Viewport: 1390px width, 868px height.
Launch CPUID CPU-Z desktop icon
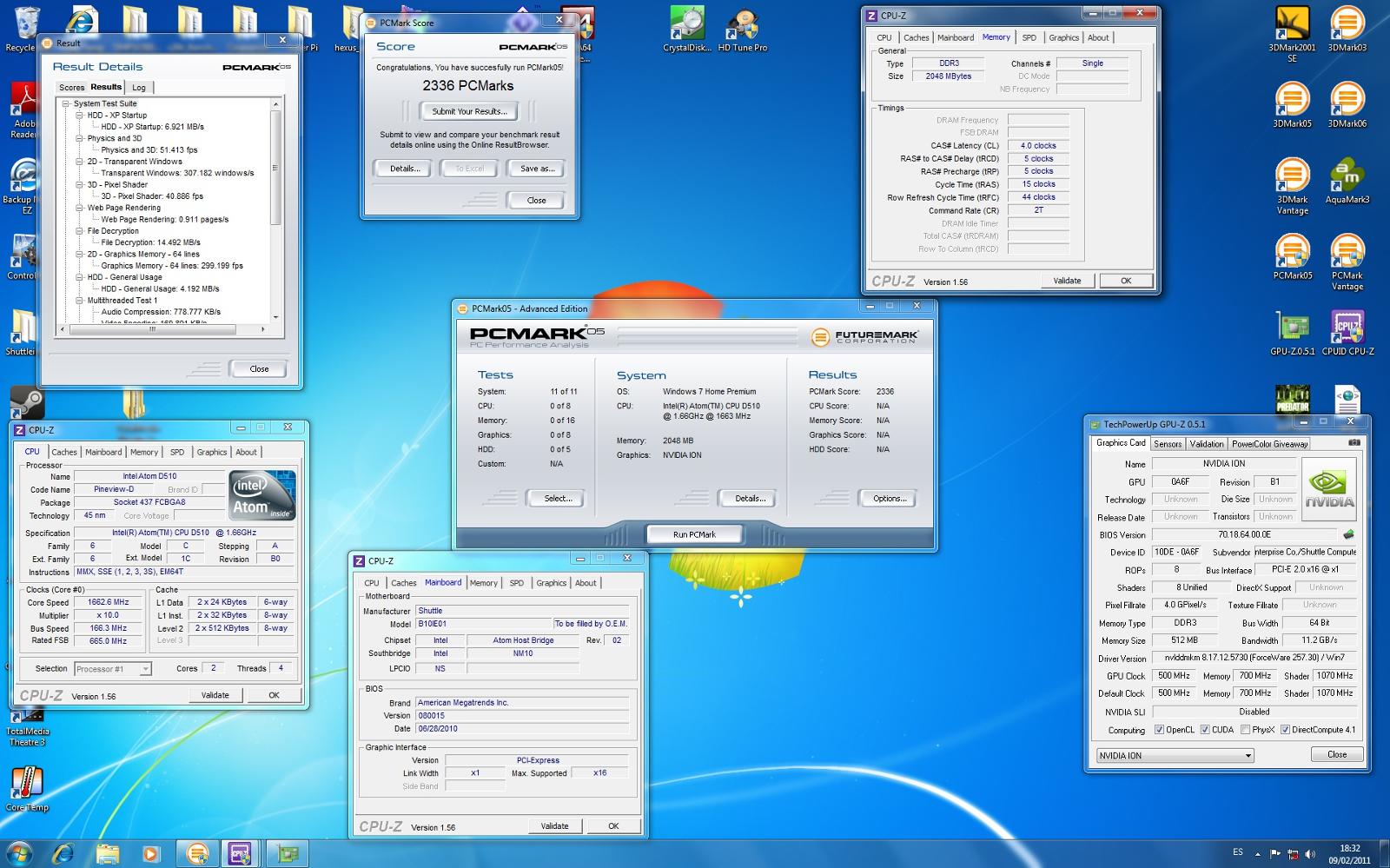[x=1347, y=332]
